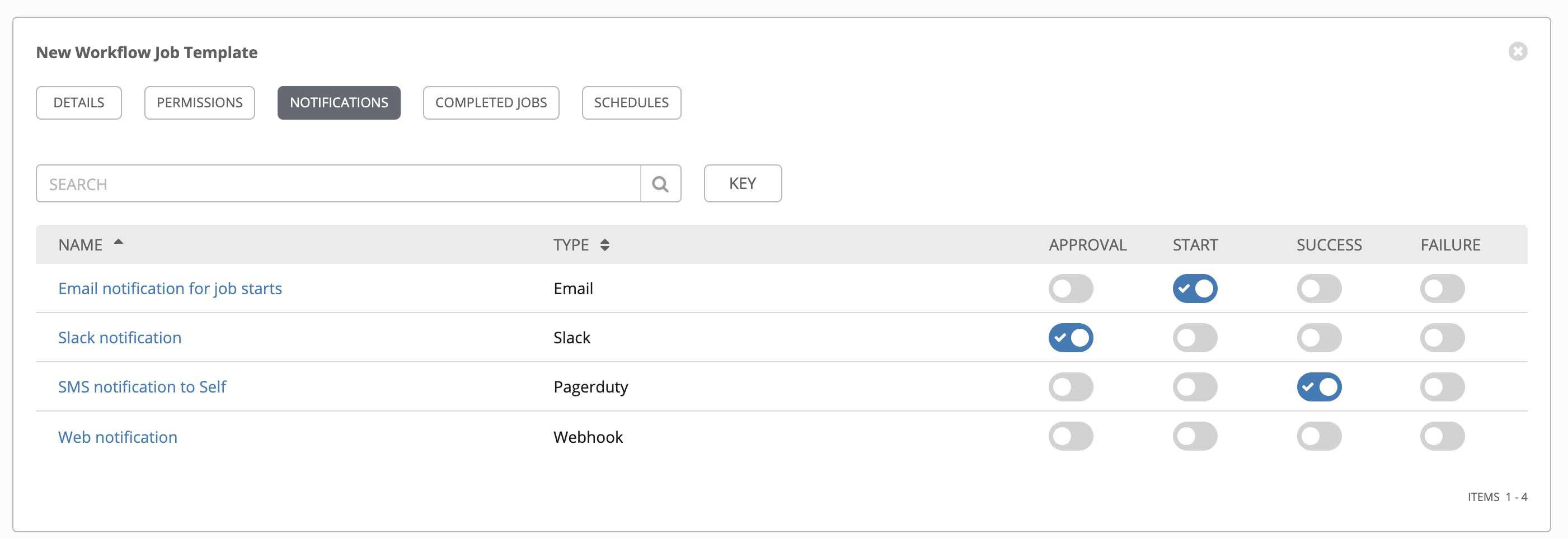Open the PERMISSIONS tab
1568x539 pixels.
coord(200,103)
